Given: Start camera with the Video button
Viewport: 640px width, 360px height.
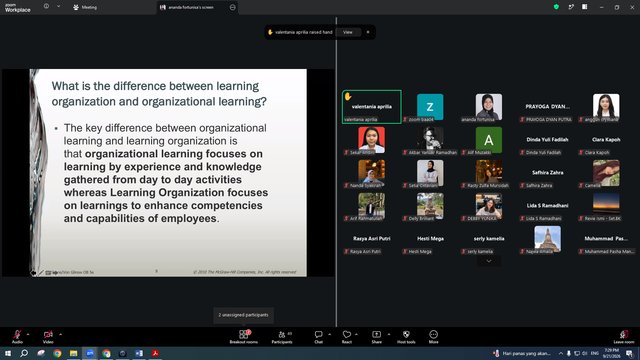Looking at the screenshot, I should pyautogui.click(x=48, y=337).
